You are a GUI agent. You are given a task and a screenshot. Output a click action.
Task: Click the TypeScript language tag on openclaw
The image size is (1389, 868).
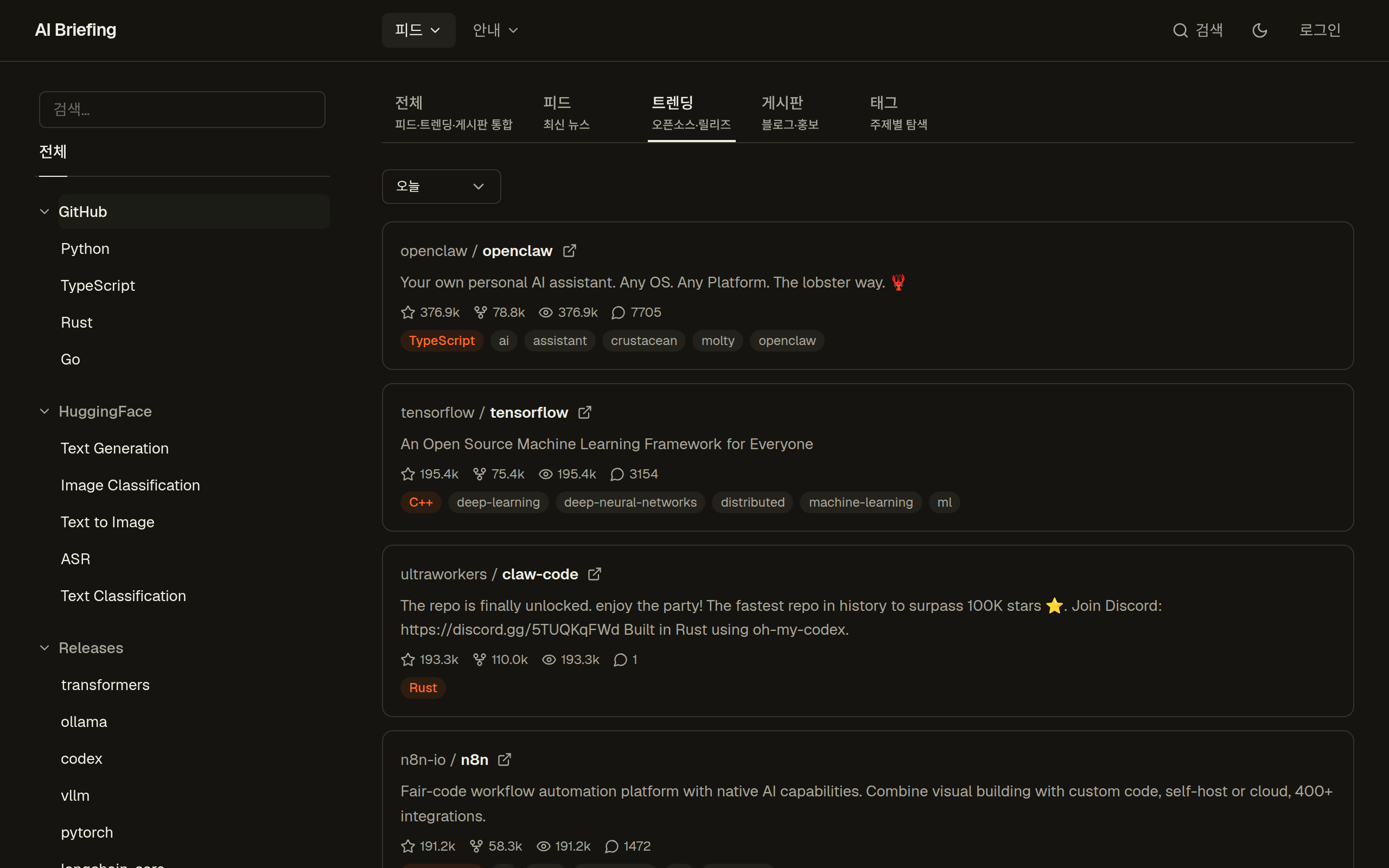point(442,341)
